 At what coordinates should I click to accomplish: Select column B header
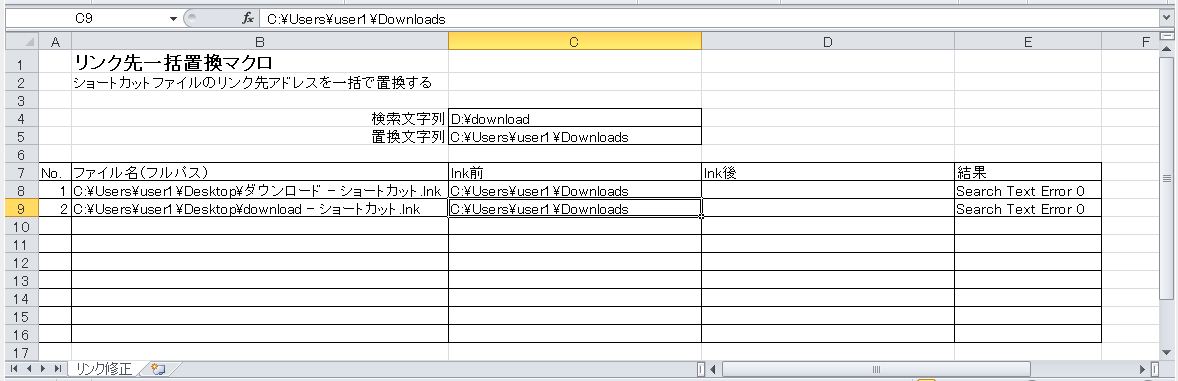pyautogui.click(x=260, y=42)
